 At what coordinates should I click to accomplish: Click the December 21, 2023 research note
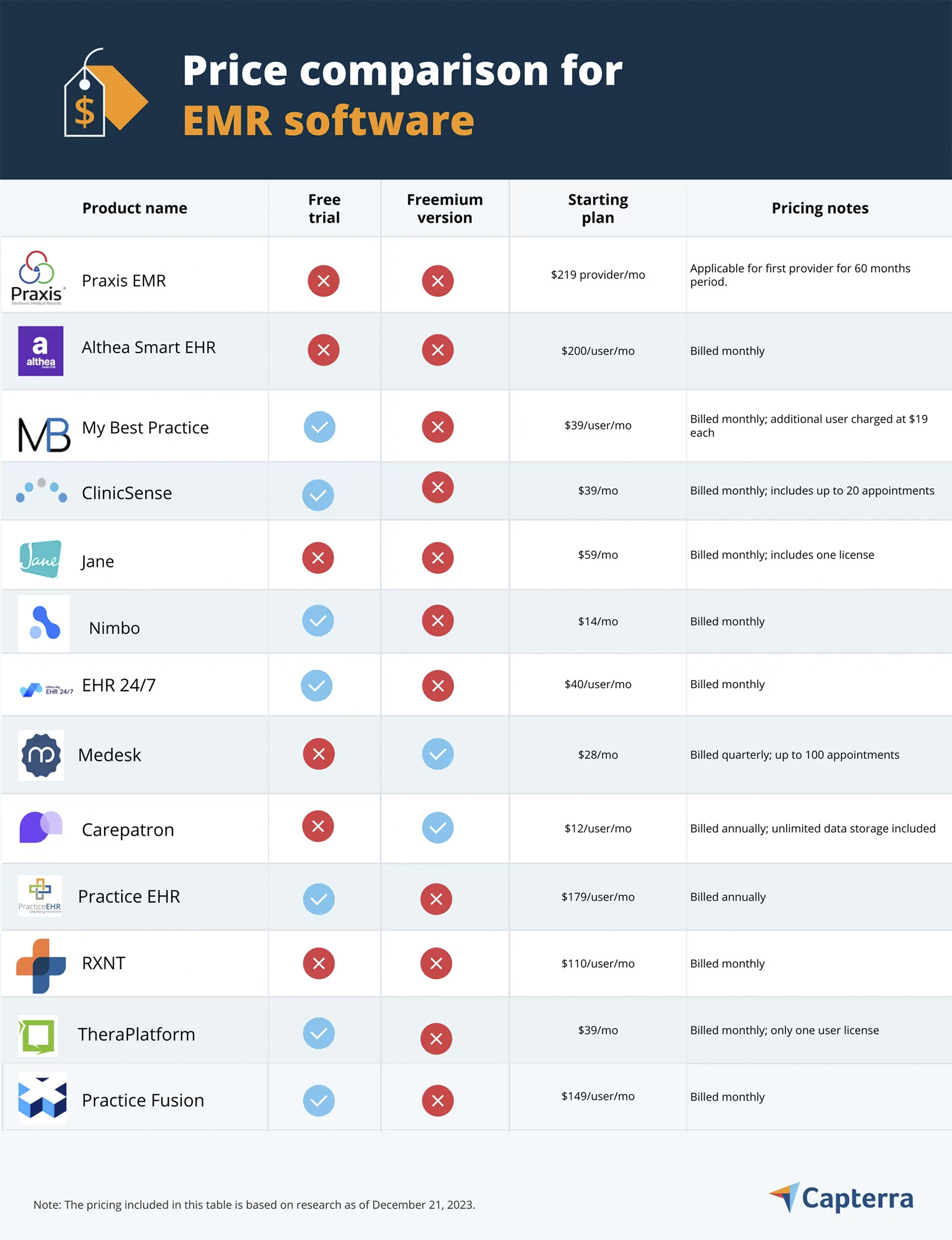pyautogui.click(x=254, y=1205)
